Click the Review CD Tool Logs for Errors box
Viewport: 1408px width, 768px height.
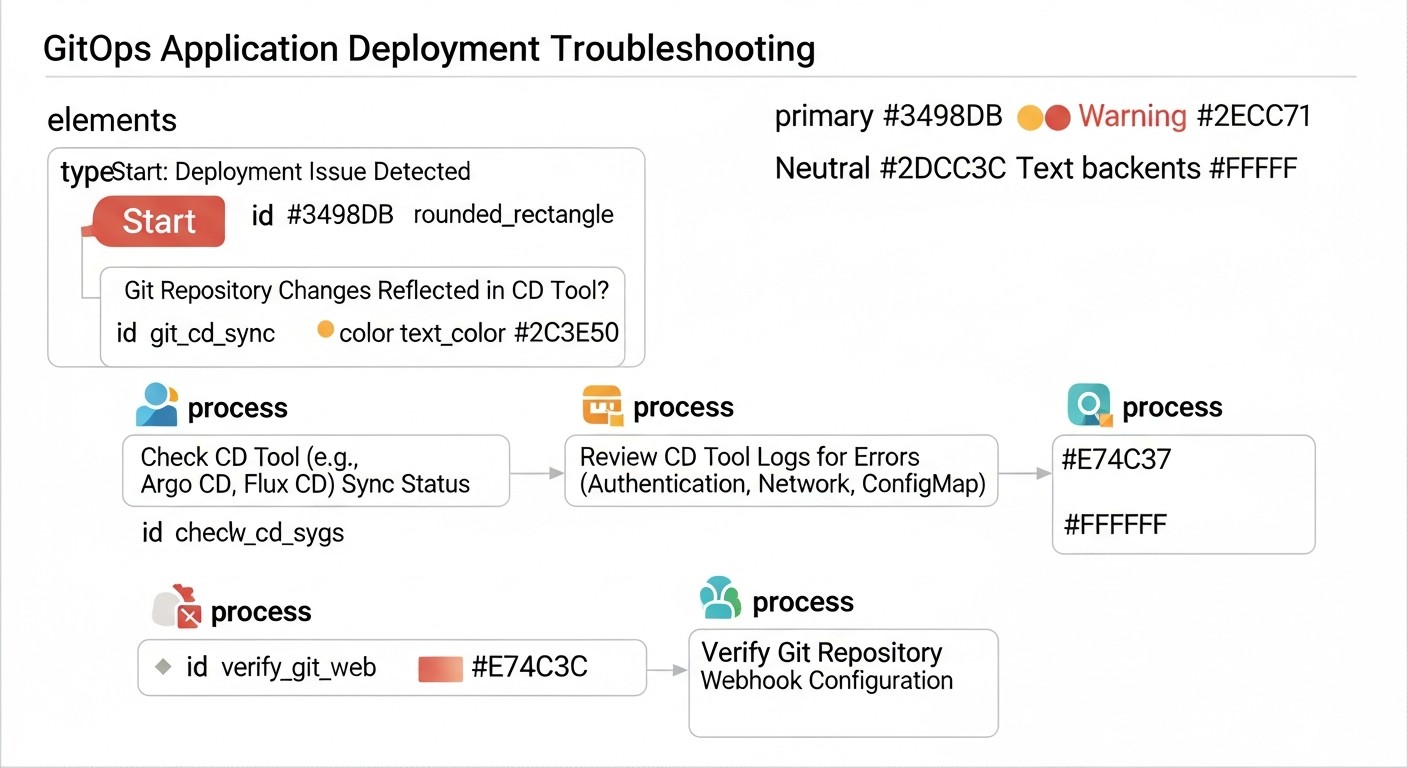tap(781, 470)
